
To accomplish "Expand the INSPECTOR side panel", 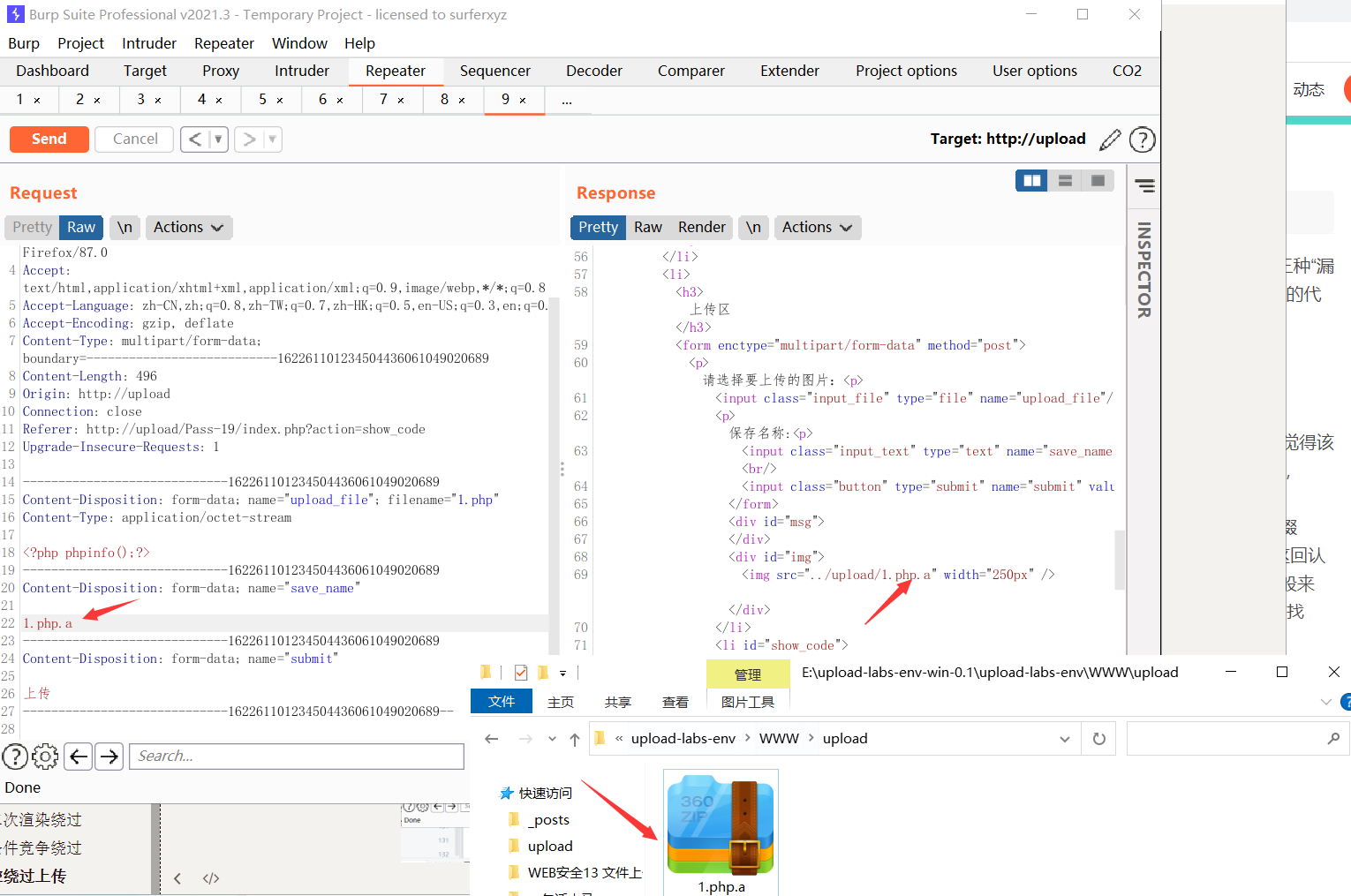I will coord(1144,269).
